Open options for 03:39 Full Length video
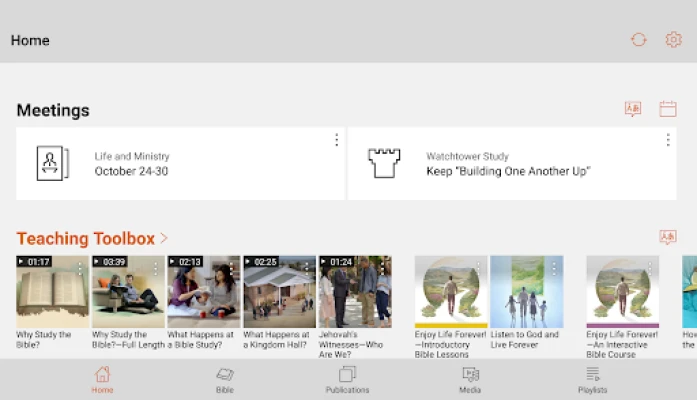The width and height of the screenshot is (697, 400). [156, 268]
